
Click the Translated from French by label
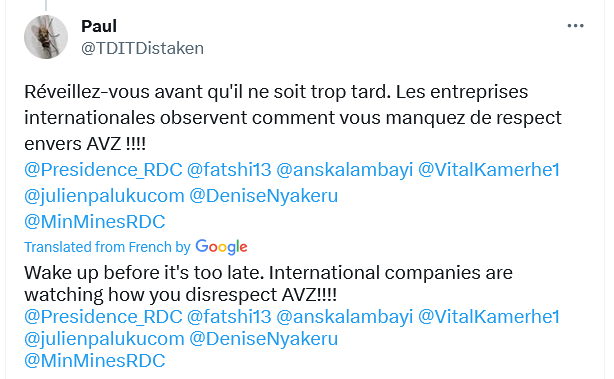point(107,247)
